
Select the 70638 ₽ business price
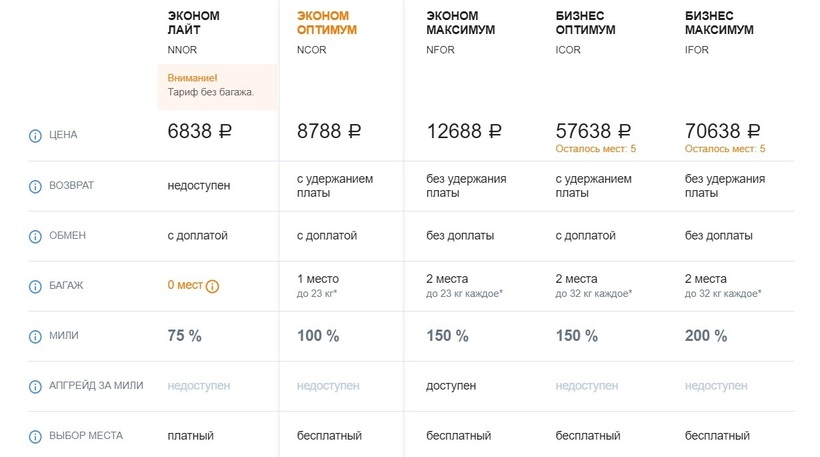[723, 130]
